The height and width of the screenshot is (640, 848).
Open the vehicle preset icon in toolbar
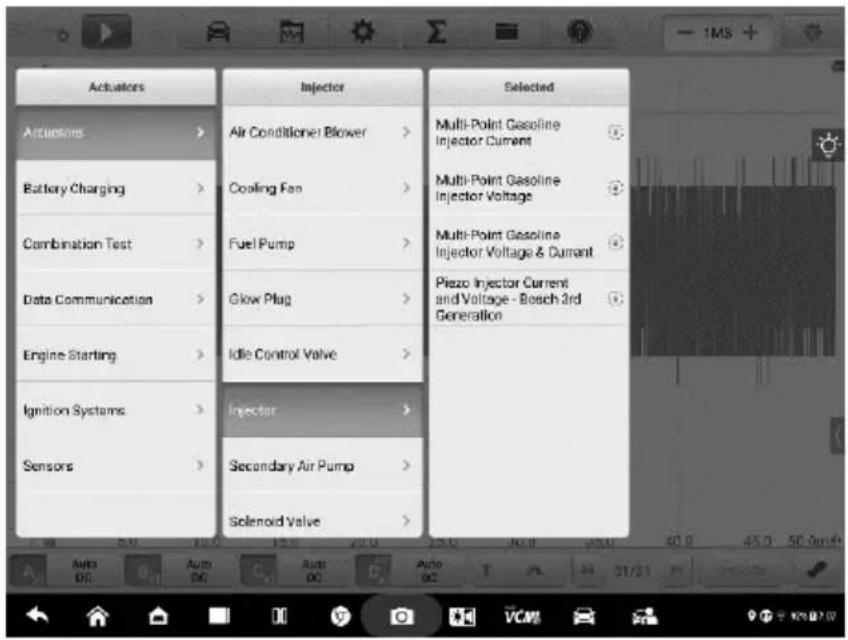[x=218, y=32]
